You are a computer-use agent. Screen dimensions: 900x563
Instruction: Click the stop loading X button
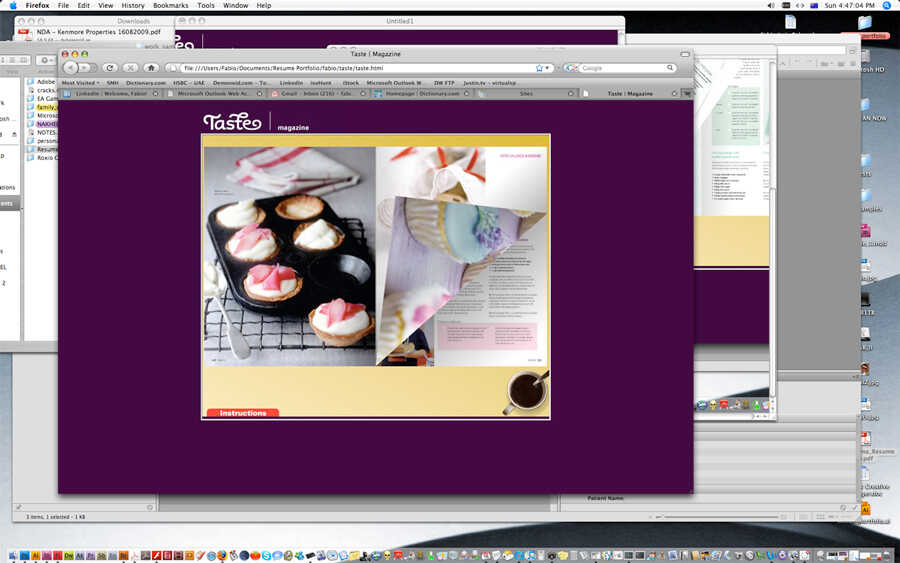tap(130, 68)
